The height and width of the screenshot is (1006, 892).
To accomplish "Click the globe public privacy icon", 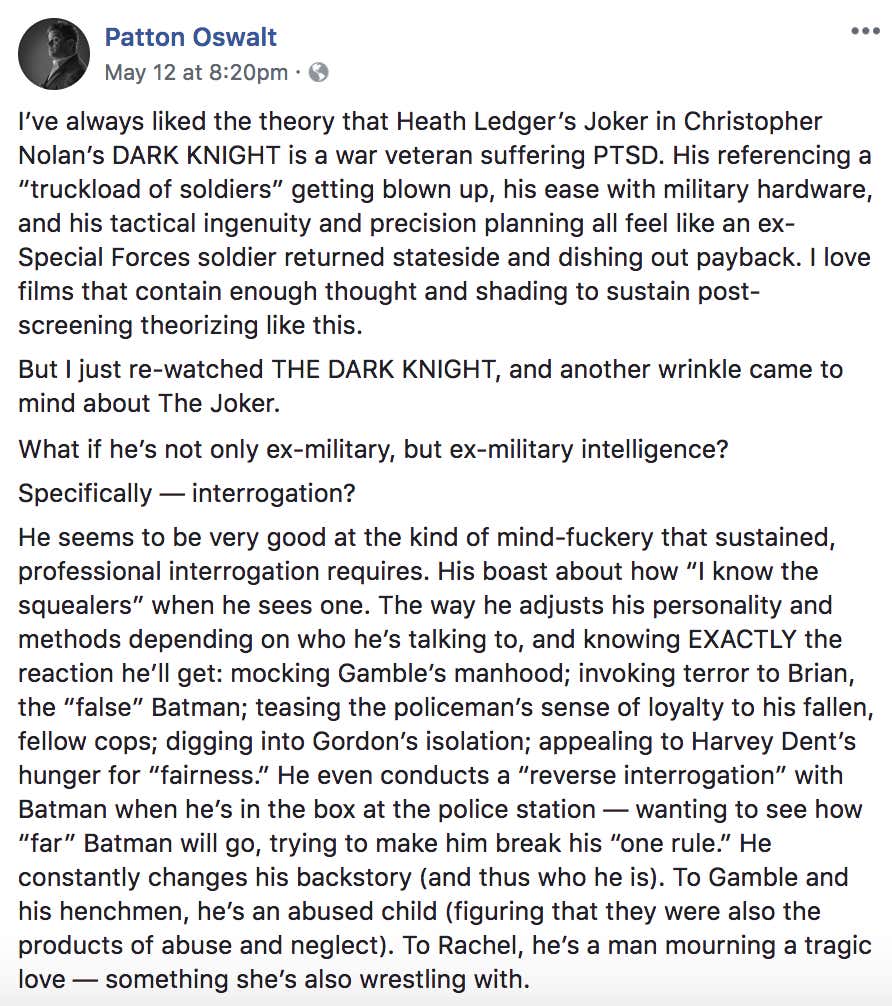I will (x=319, y=72).
